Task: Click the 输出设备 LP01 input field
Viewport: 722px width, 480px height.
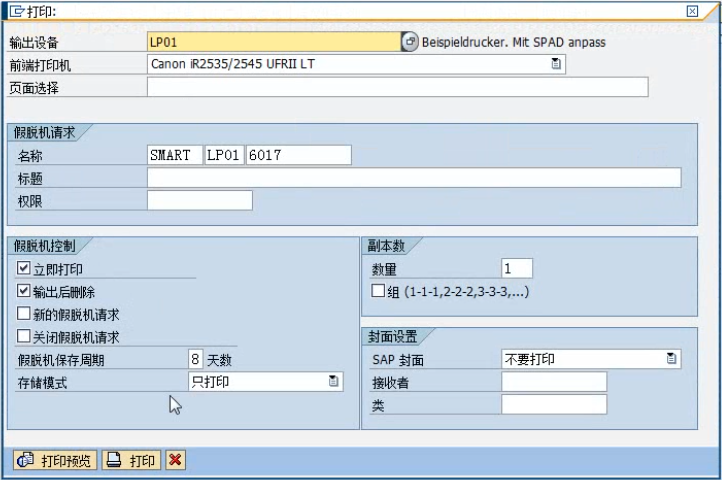Action: (273, 42)
